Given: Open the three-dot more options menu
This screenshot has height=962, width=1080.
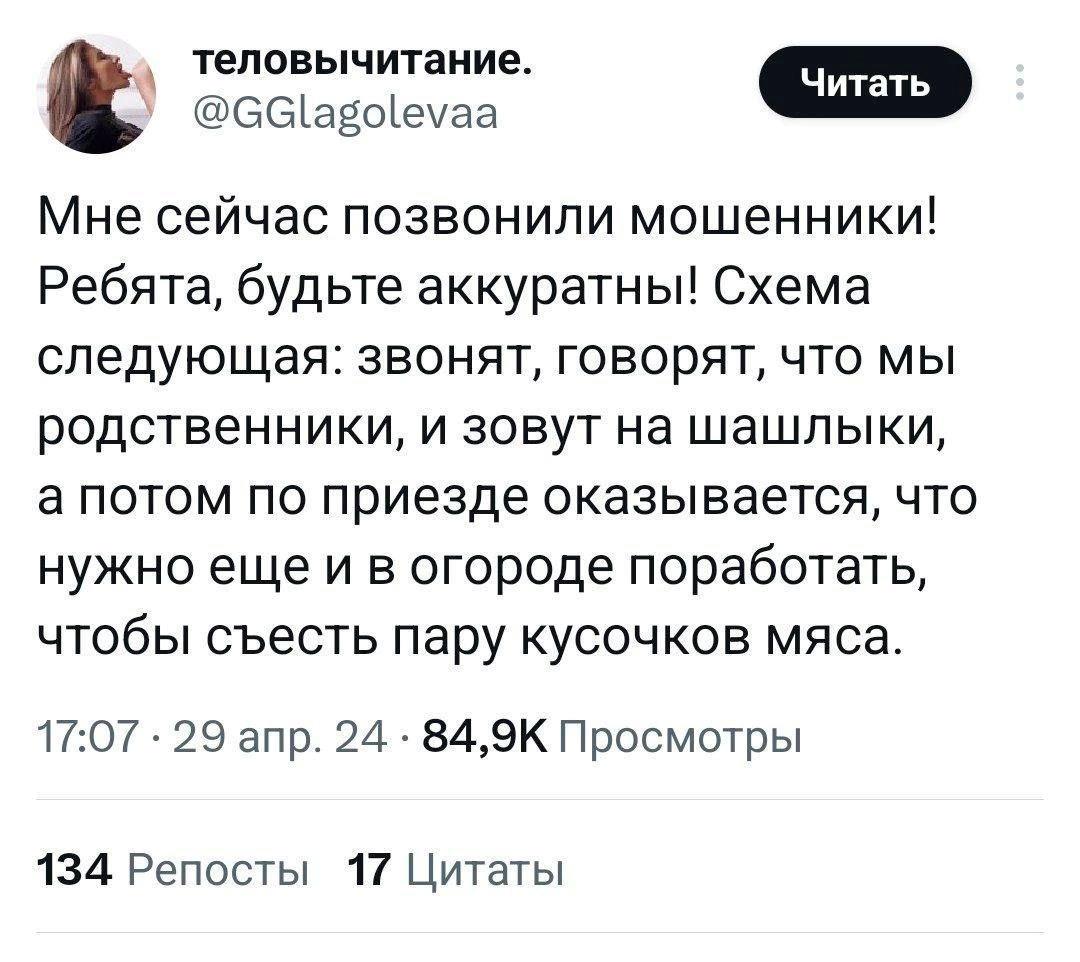Looking at the screenshot, I should (1018, 83).
